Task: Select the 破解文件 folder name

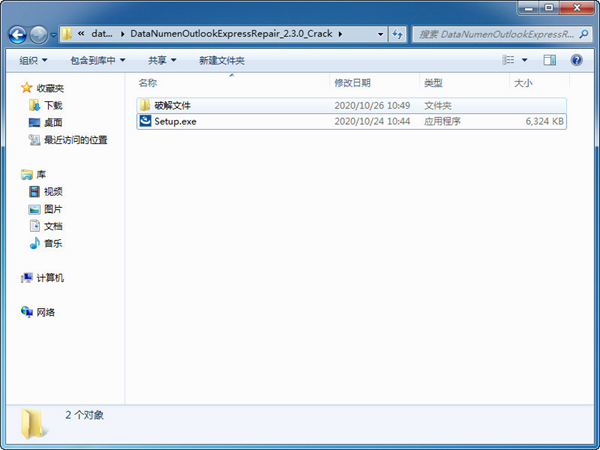Action: click(x=172, y=105)
